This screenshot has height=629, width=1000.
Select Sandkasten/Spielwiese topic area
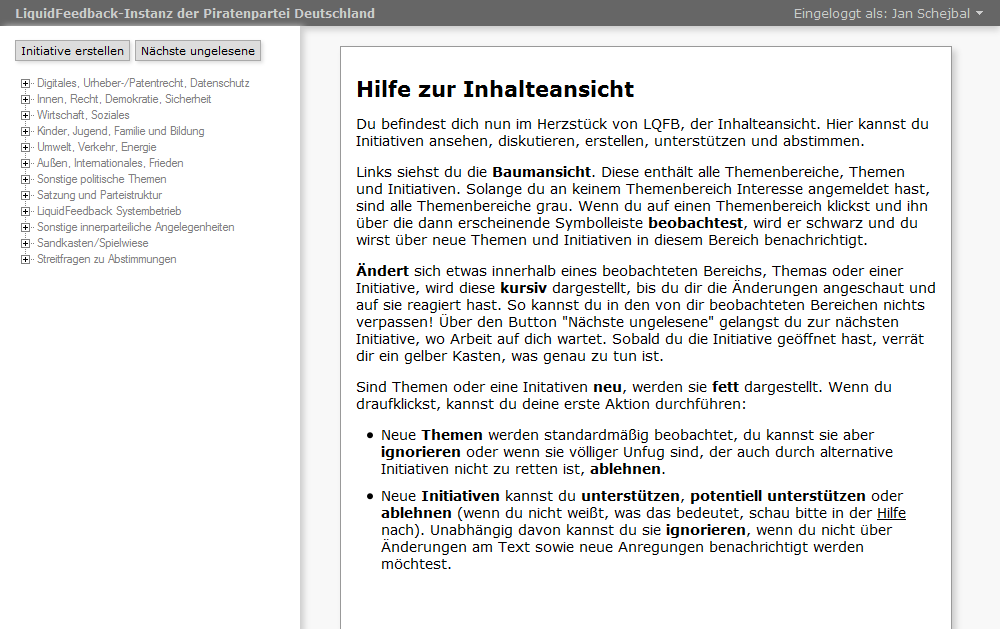click(92, 243)
